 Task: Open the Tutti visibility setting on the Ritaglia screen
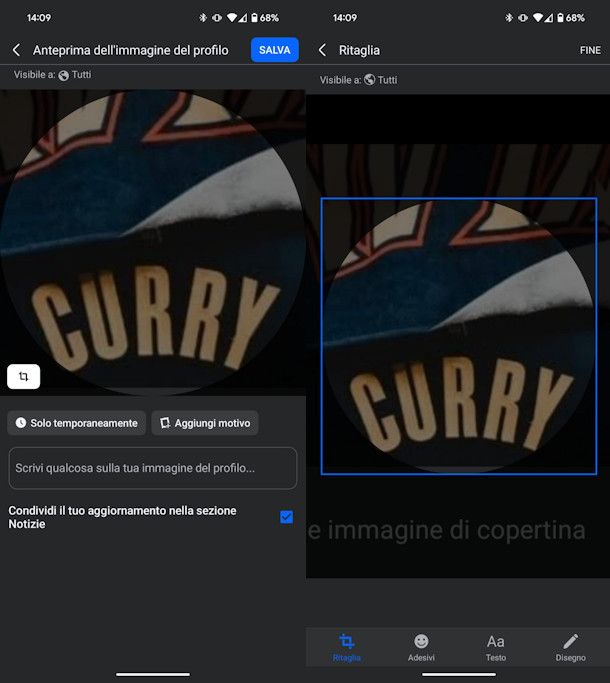[x=381, y=80]
